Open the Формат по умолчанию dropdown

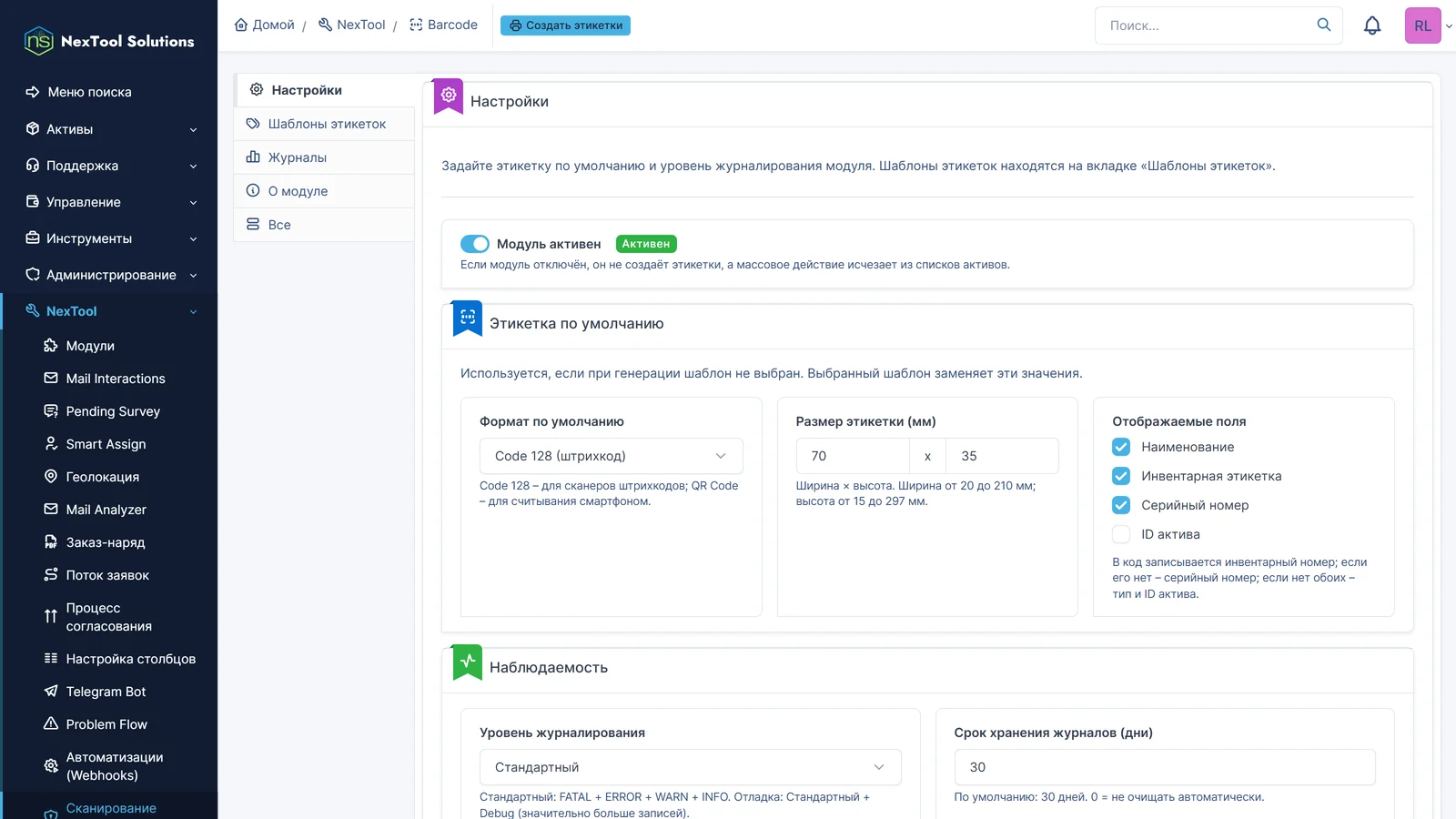click(x=611, y=456)
